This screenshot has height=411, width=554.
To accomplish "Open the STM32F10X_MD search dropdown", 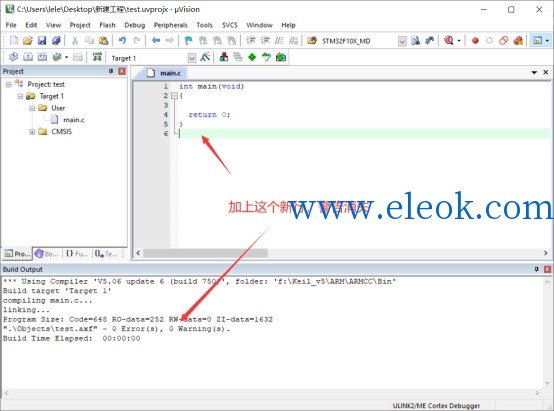I will [x=402, y=41].
